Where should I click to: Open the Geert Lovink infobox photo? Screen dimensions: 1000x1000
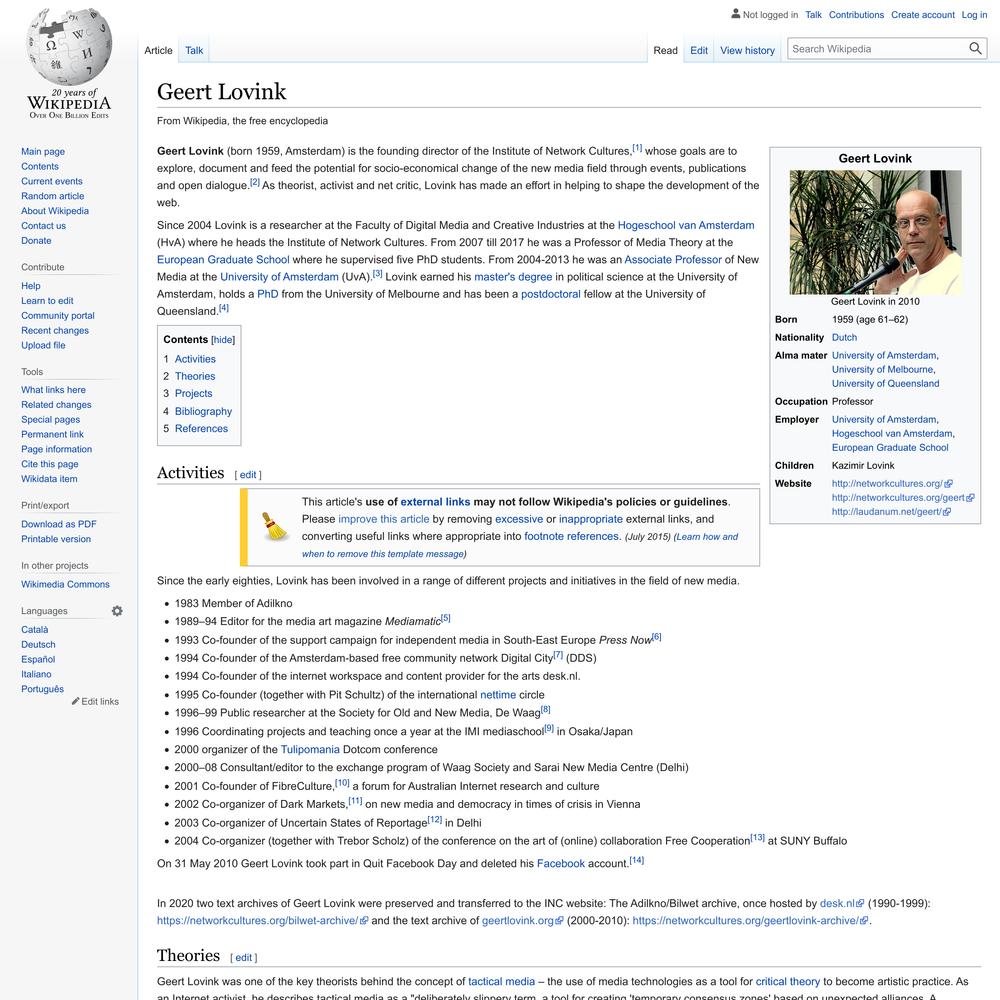click(875, 232)
